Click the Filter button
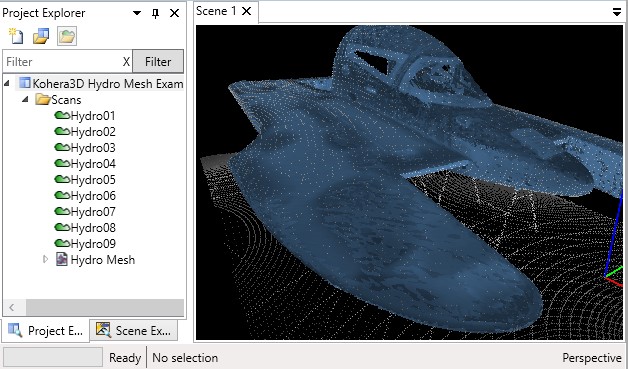 point(158,62)
